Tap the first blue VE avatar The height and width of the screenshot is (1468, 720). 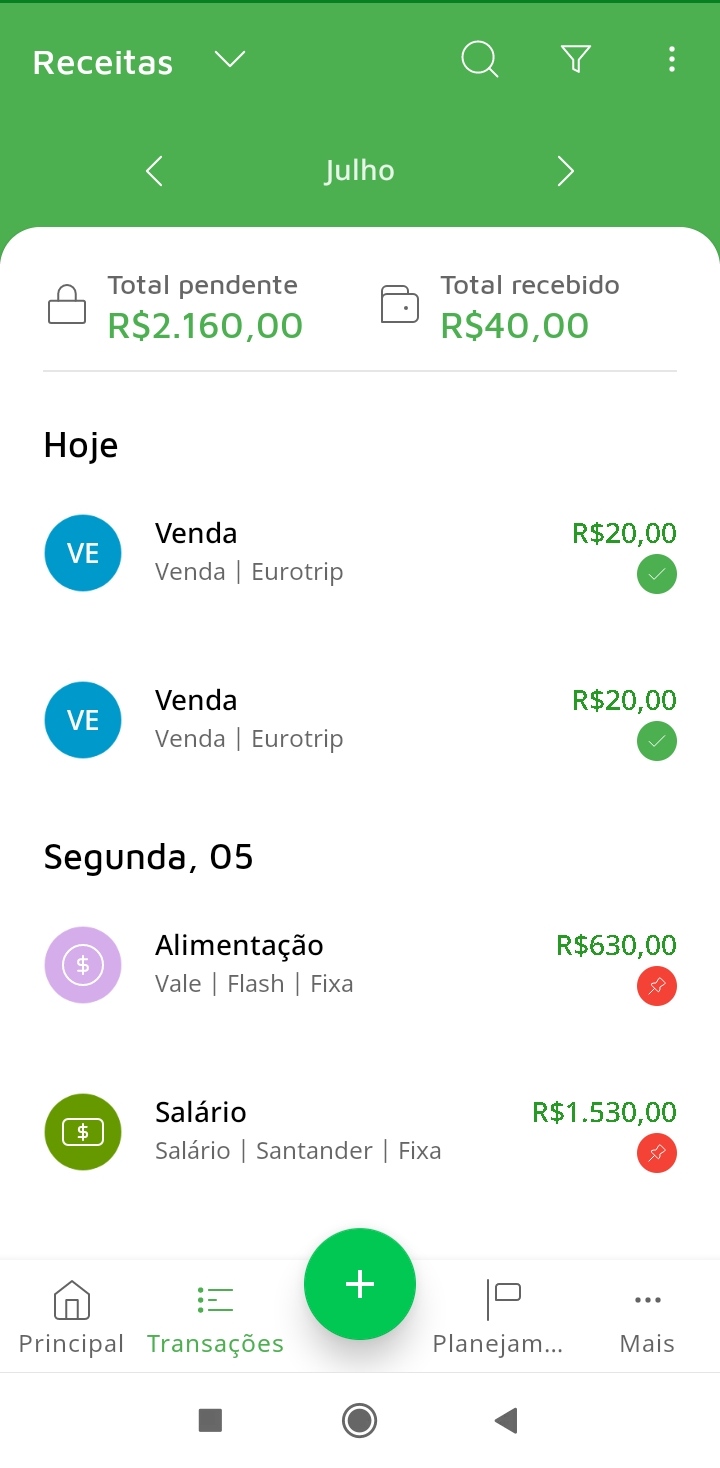pyautogui.click(x=83, y=553)
